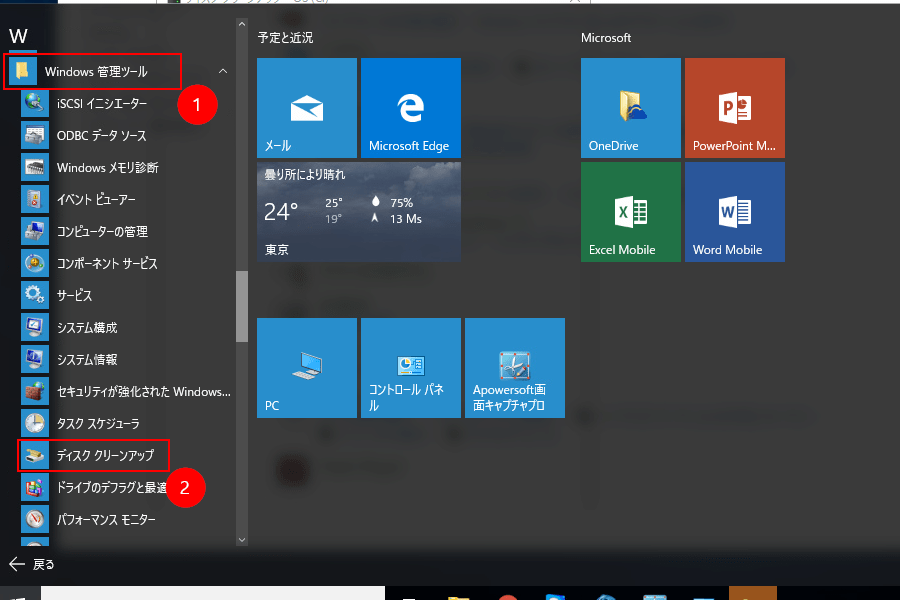The image size is (900, 600).
Task: Launch the Apowersoft screen capture tile
Action: point(514,367)
